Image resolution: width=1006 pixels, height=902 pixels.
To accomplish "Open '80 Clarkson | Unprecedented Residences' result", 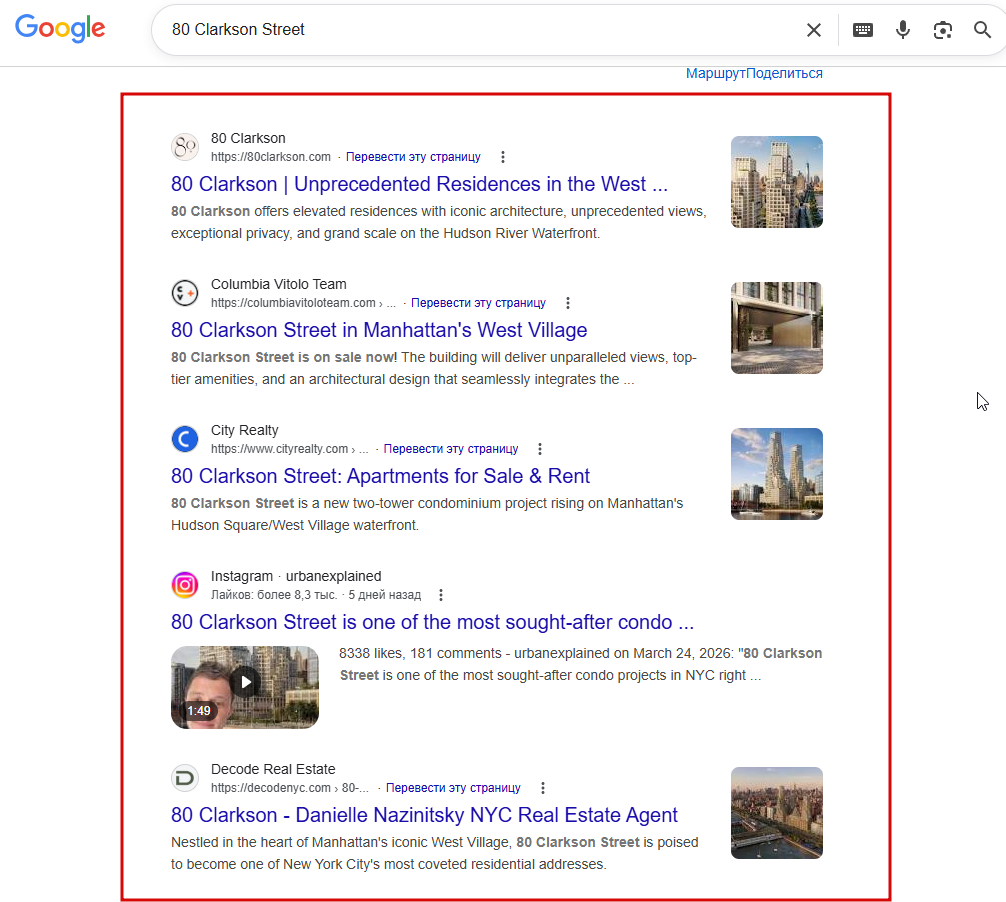I will (419, 185).
